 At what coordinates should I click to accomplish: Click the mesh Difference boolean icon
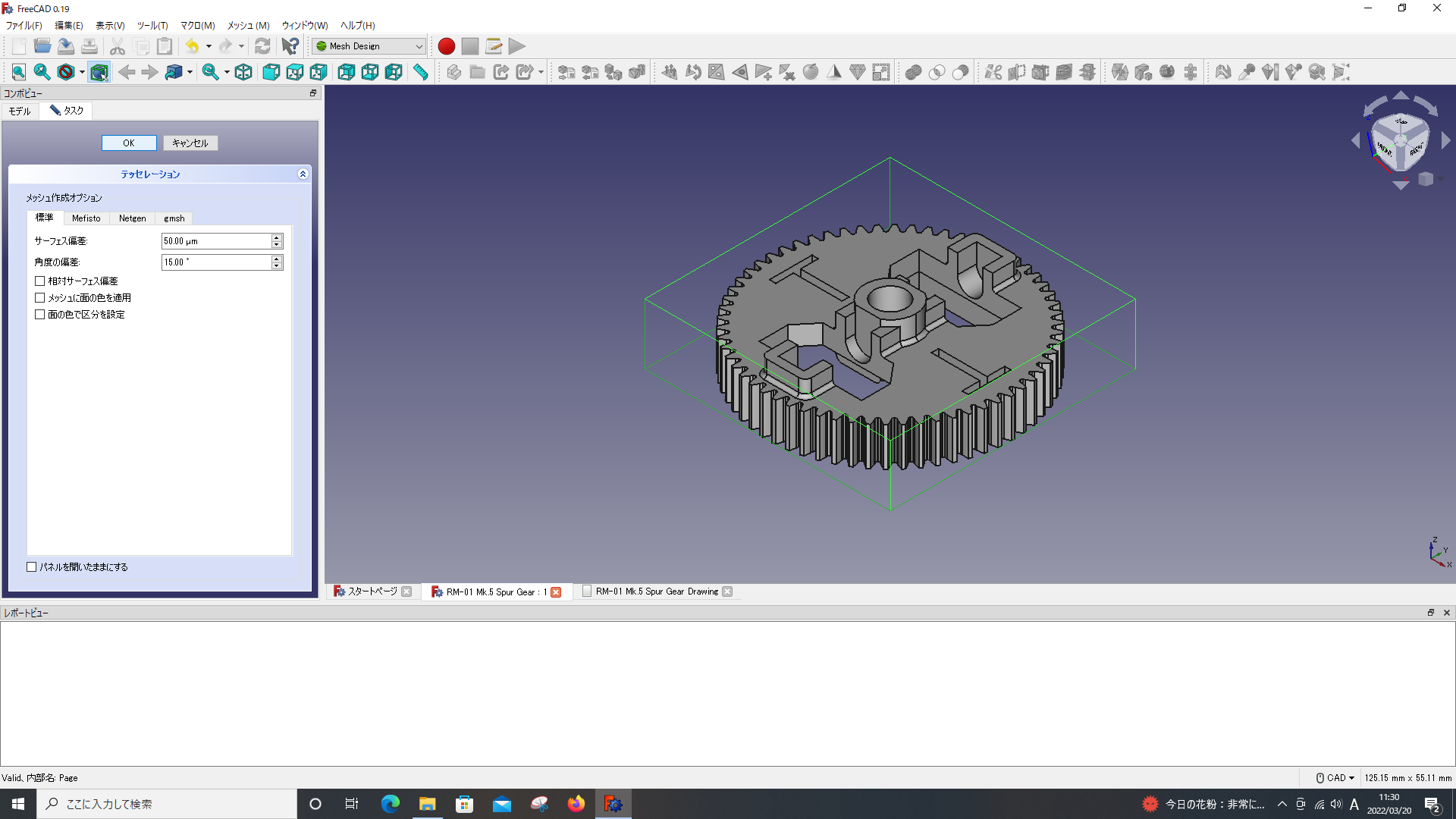point(960,72)
